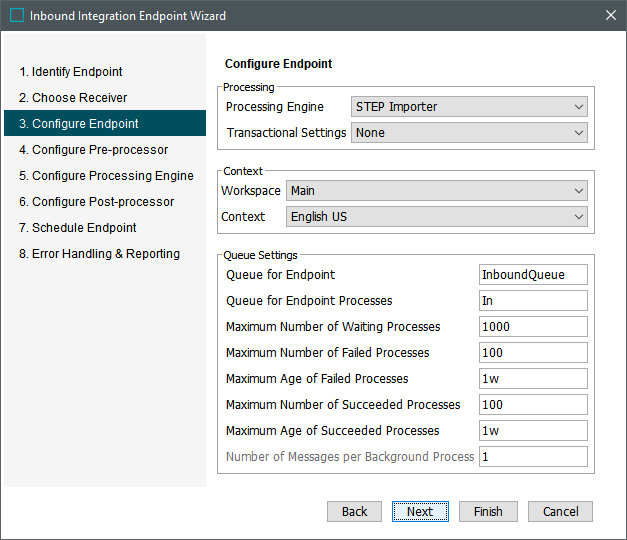Image resolution: width=627 pixels, height=540 pixels.
Task: Focus the Maximum Number of Waiting Processes field
Action: 533,327
